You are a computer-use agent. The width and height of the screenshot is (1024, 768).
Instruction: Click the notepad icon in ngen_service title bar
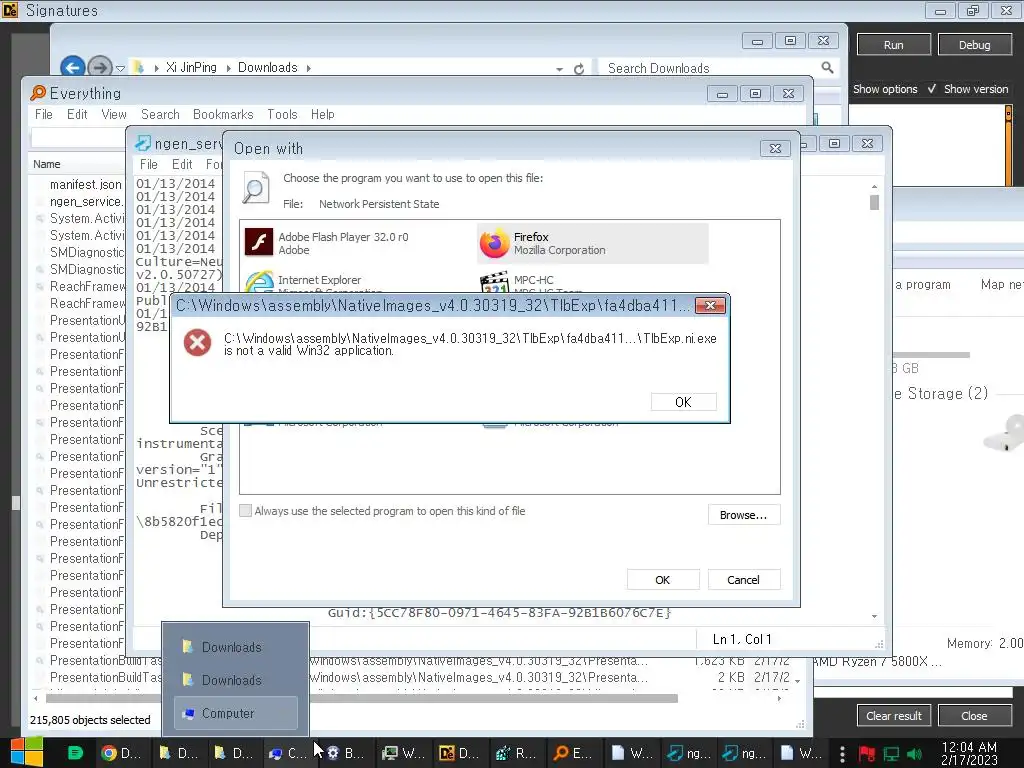point(142,143)
